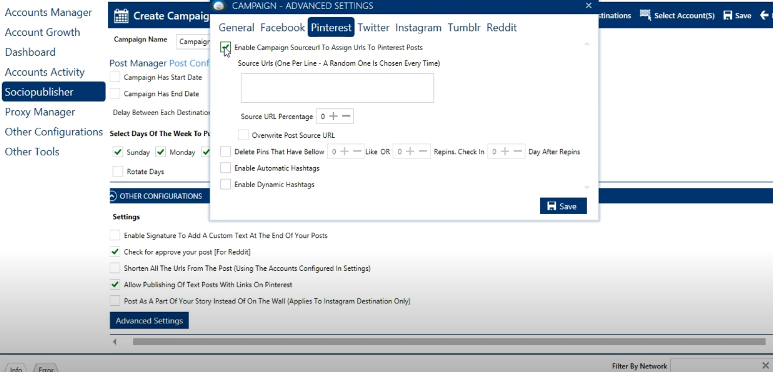Click the floppy-disk Save icon in top toolbar
Screen dimensions: 773x372
728,15
